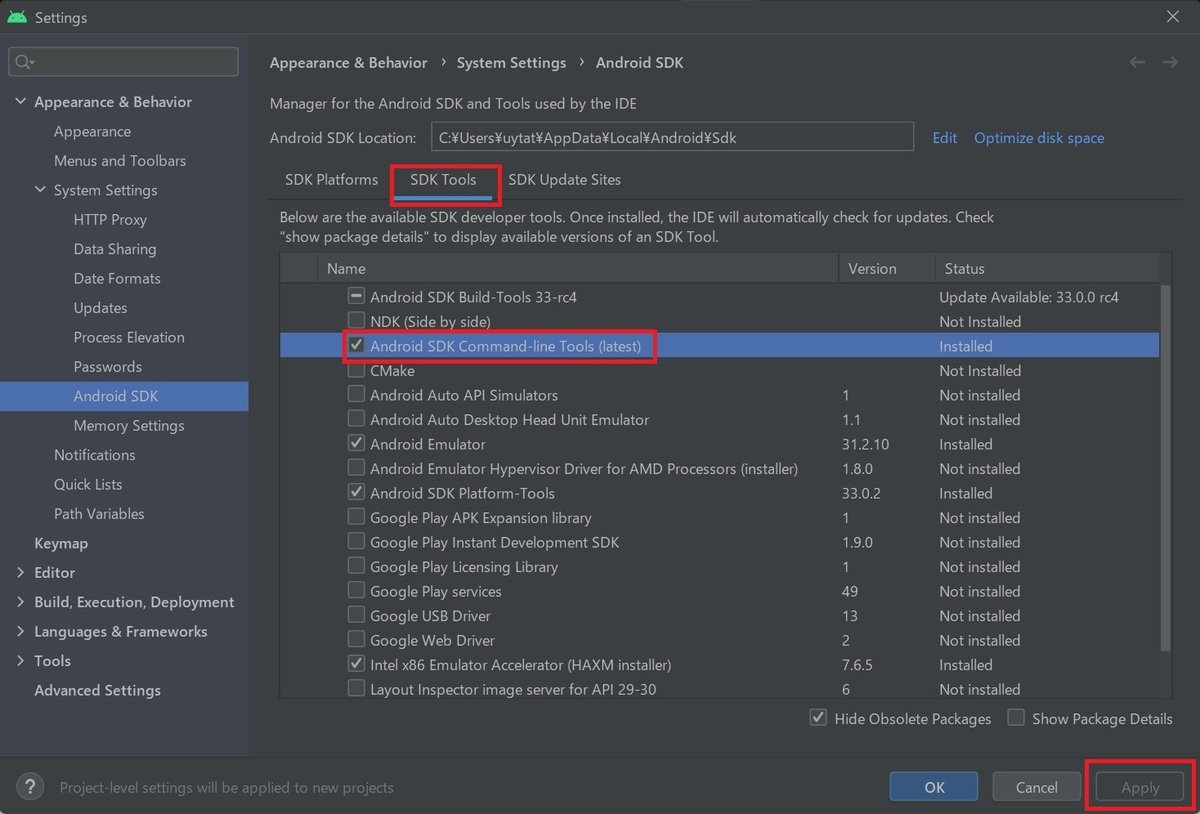Open Menus and Toolbars settings

pos(120,161)
